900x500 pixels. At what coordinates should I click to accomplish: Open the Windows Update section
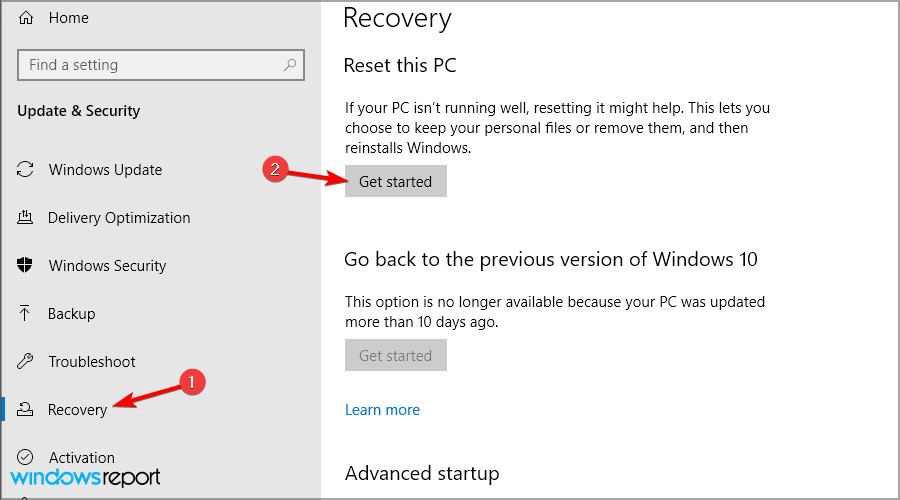point(105,170)
